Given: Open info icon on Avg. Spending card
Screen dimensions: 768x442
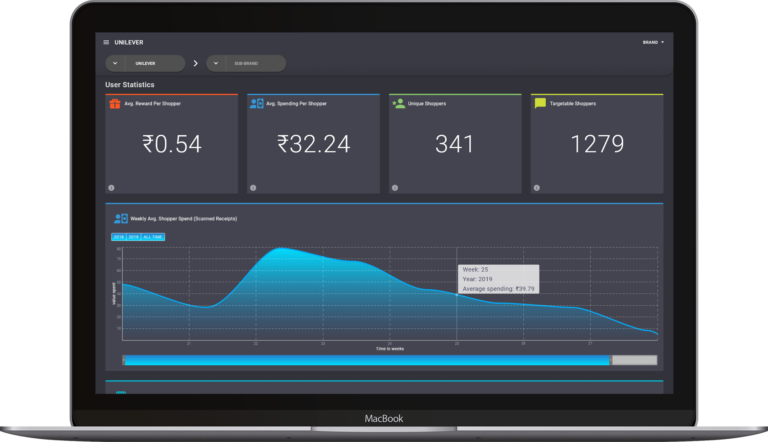Looking at the screenshot, I should tap(253, 188).
